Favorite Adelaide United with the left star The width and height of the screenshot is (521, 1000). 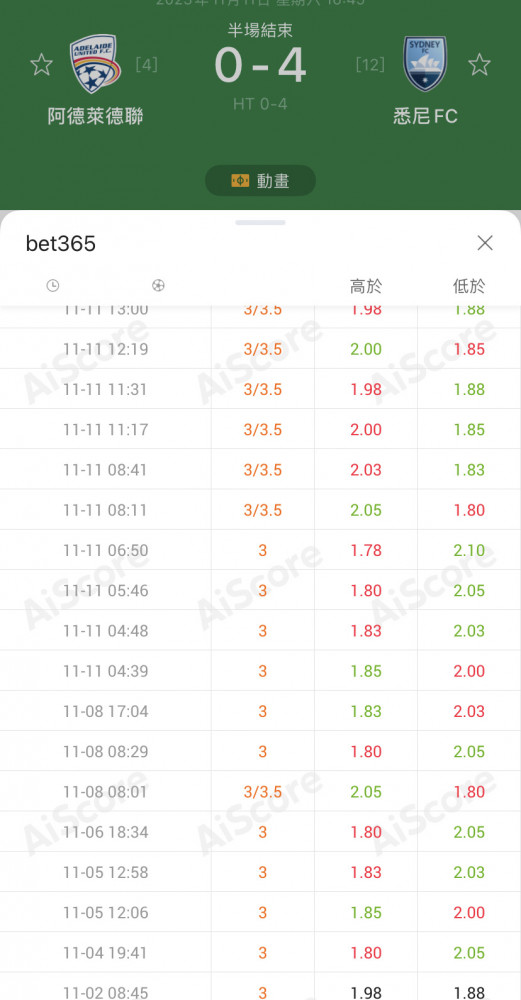(41, 64)
